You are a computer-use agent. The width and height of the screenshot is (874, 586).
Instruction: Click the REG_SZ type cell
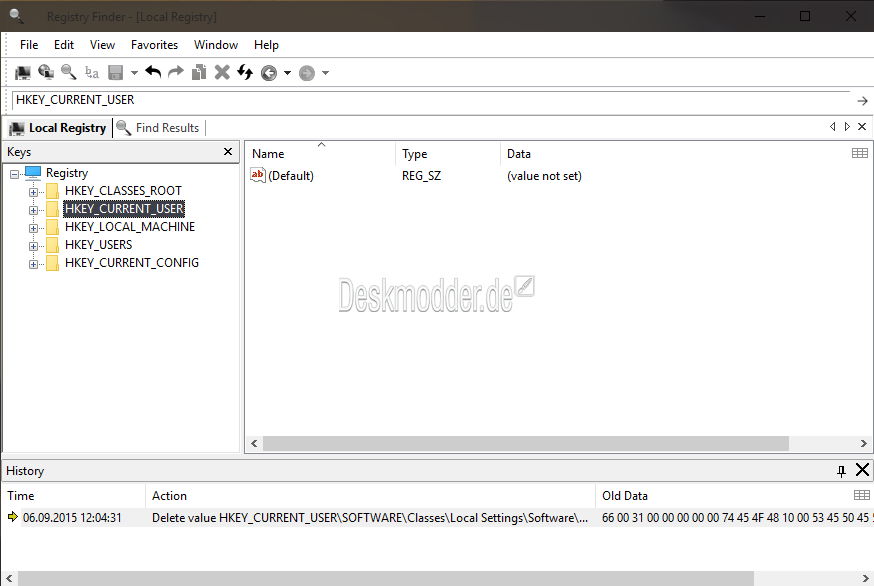(421, 176)
